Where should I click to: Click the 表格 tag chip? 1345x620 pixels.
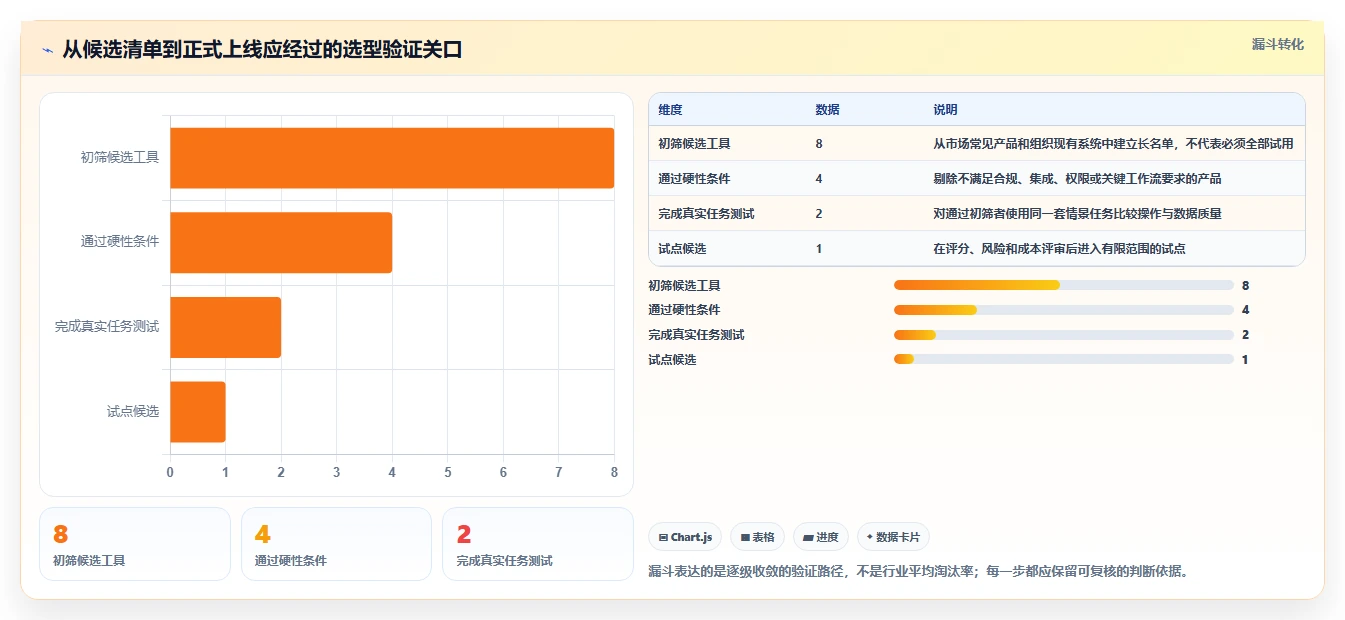click(757, 537)
